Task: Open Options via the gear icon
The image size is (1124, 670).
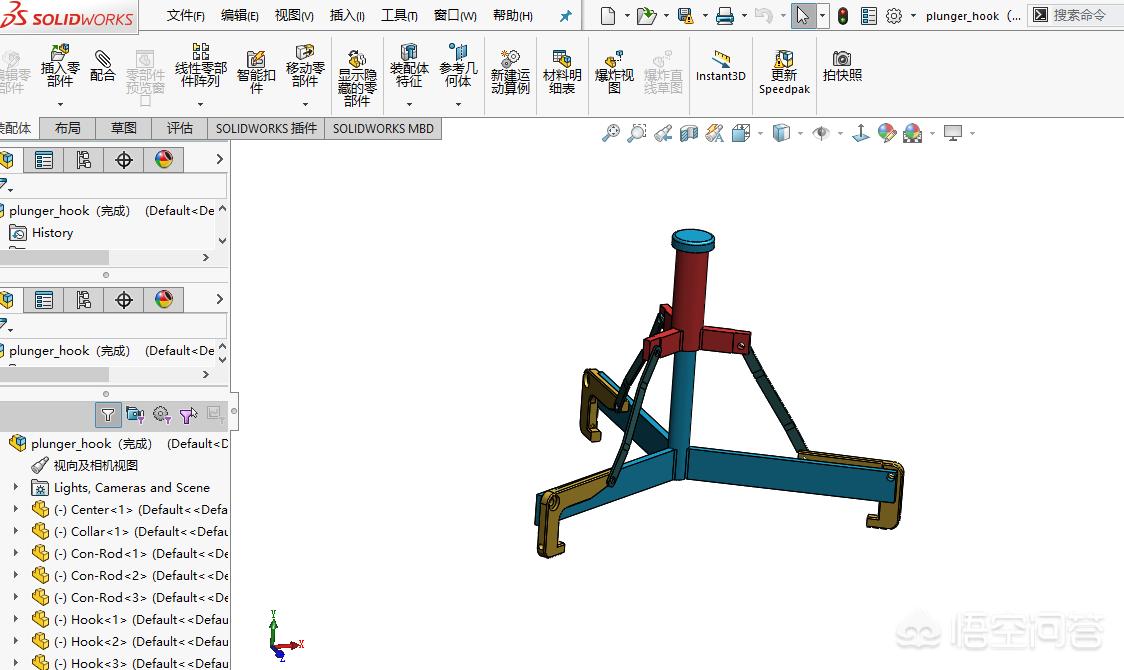Action: coord(894,16)
